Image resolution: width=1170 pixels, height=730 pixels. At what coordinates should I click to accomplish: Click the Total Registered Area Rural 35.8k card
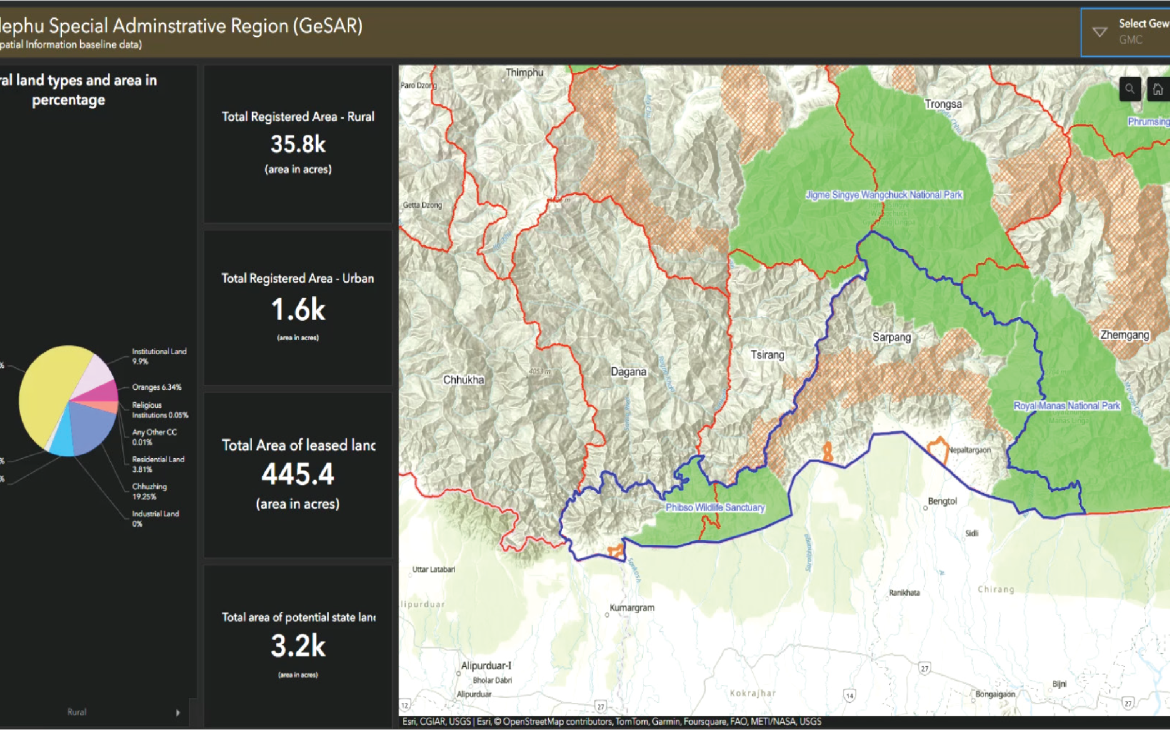coord(298,144)
